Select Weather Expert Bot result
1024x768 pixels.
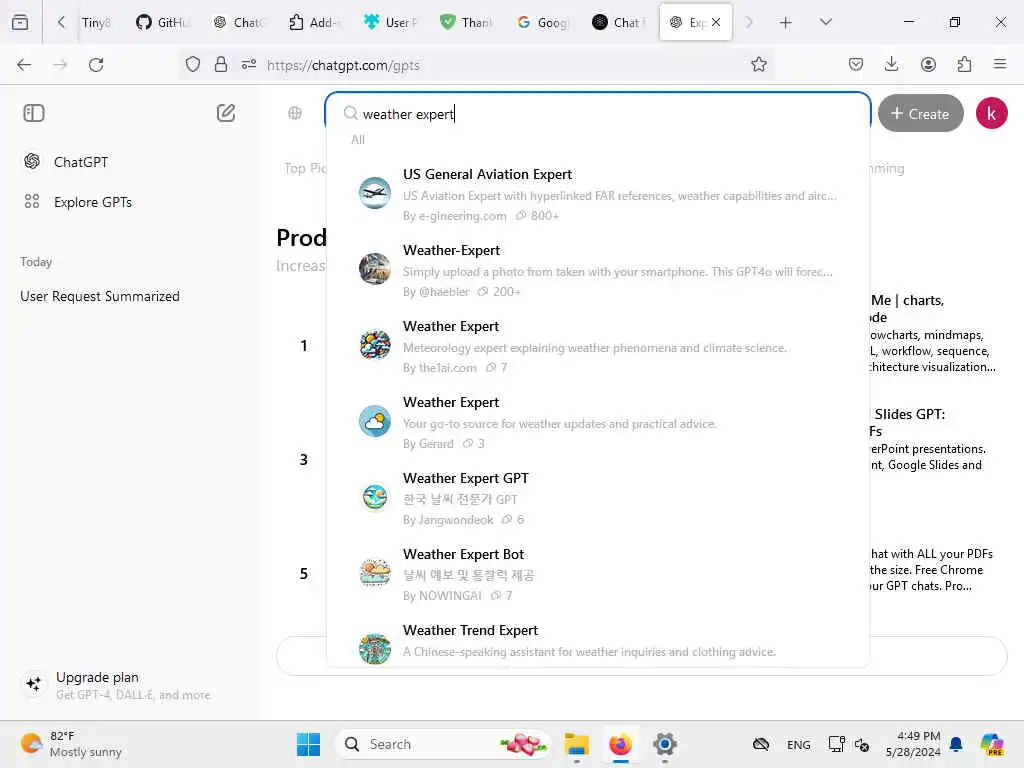598,574
